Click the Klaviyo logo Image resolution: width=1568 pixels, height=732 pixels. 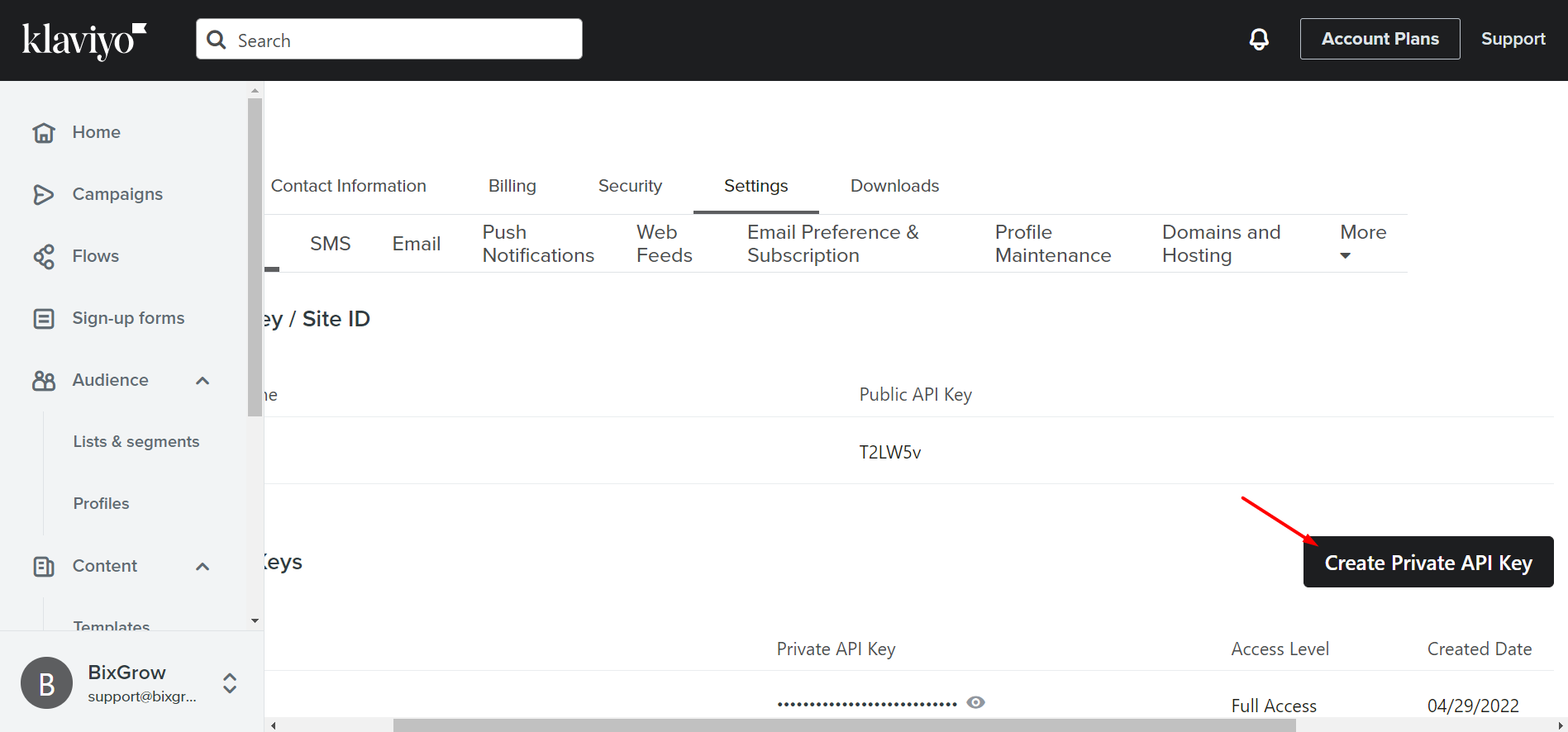tap(83, 40)
